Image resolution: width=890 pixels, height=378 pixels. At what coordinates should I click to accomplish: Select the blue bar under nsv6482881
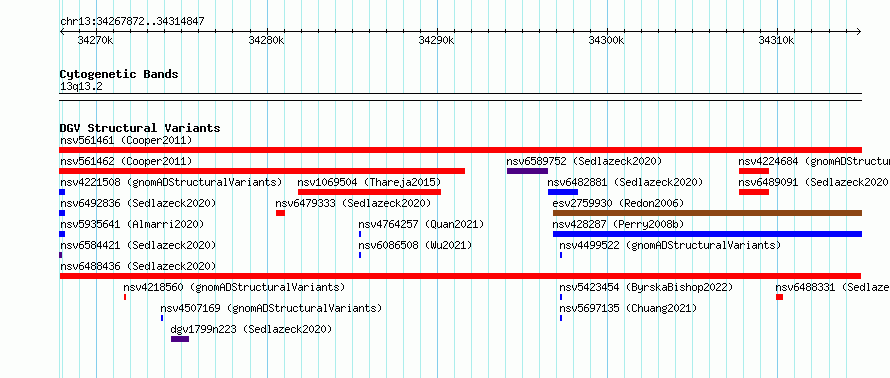[x=562, y=192]
